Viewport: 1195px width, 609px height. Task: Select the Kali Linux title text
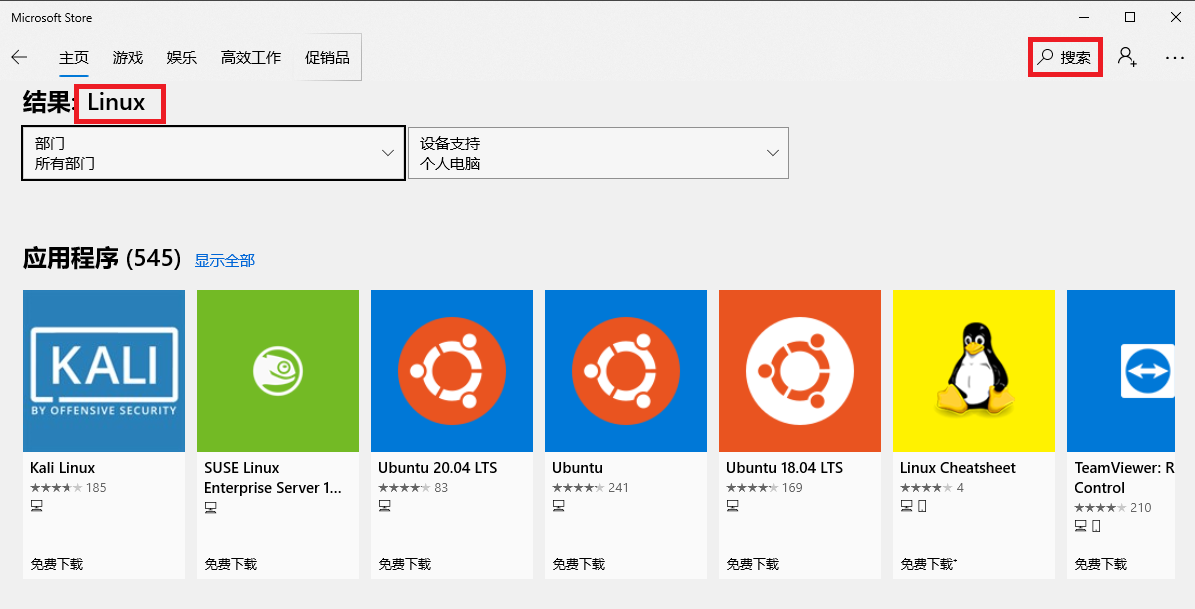62,468
